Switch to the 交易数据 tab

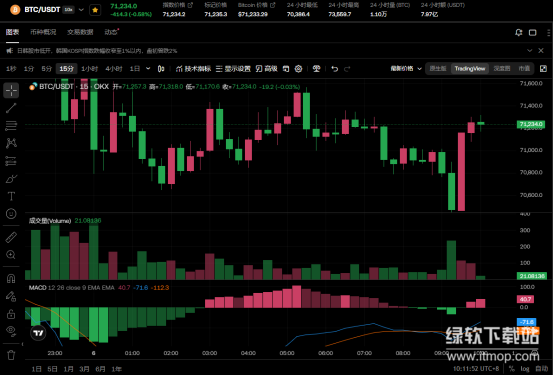point(80,32)
